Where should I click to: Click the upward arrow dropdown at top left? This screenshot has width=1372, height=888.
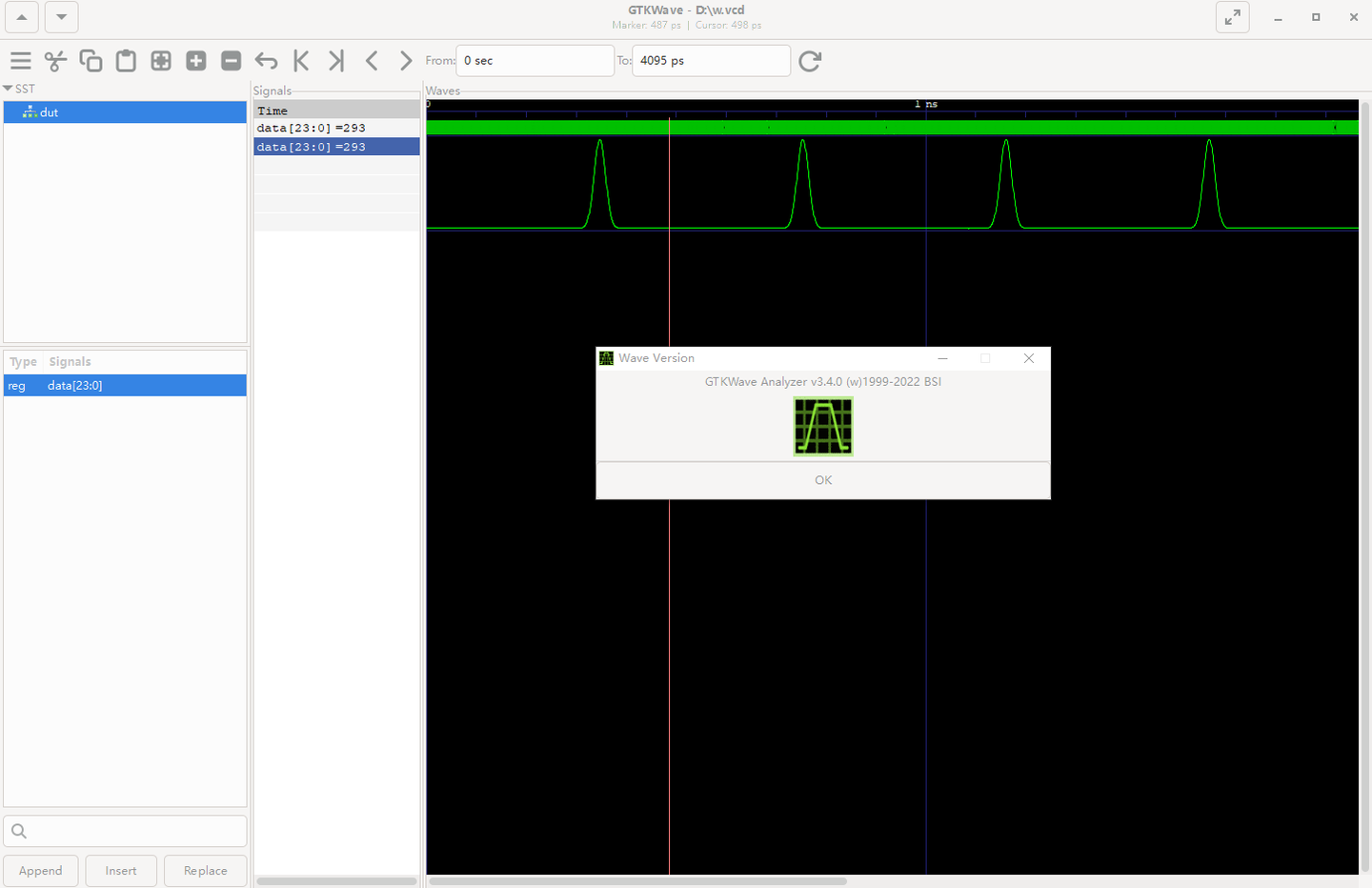[x=21, y=17]
